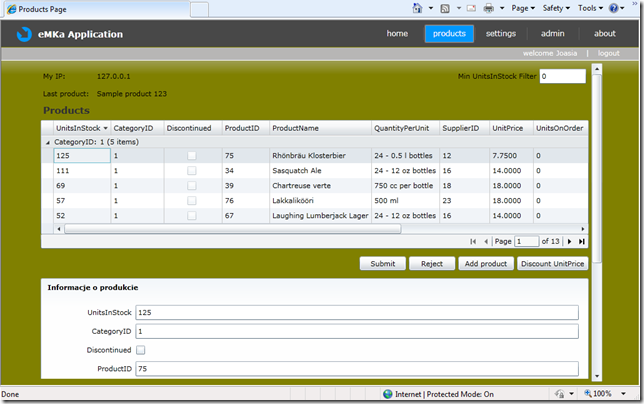Open the Page menu dropdown

click(x=523, y=8)
